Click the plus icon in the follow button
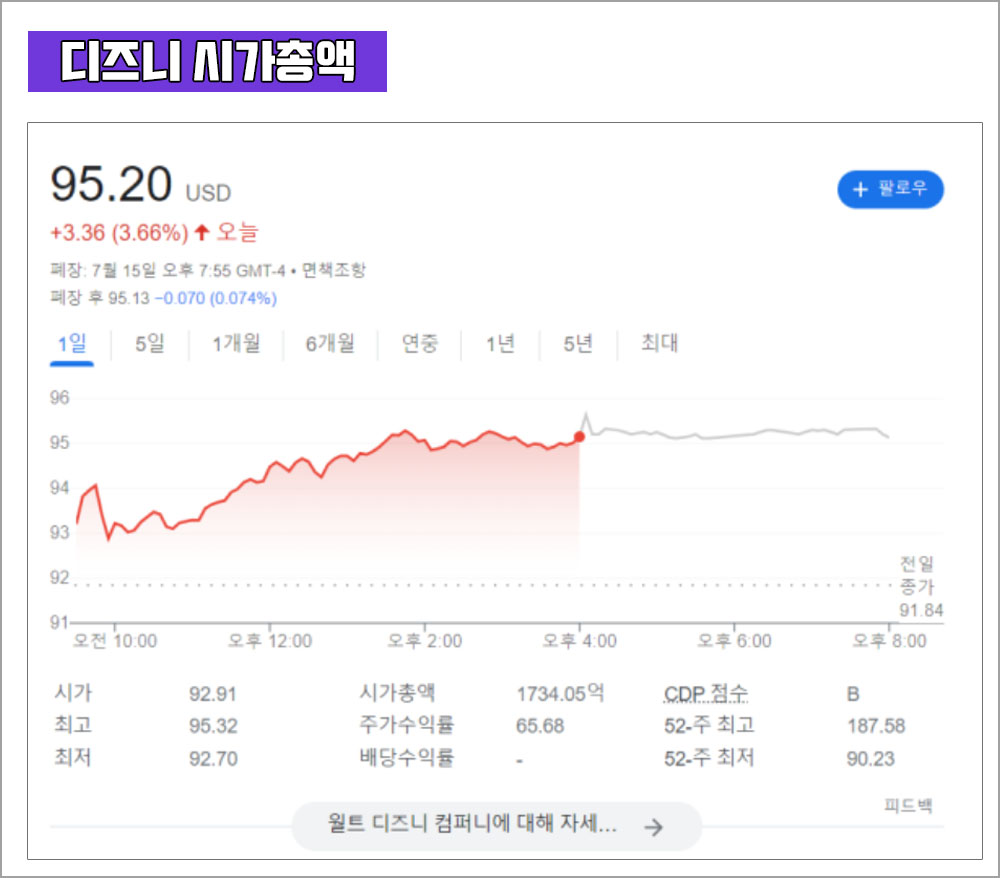The width and height of the screenshot is (1000, 878). (x=860, y=189)
